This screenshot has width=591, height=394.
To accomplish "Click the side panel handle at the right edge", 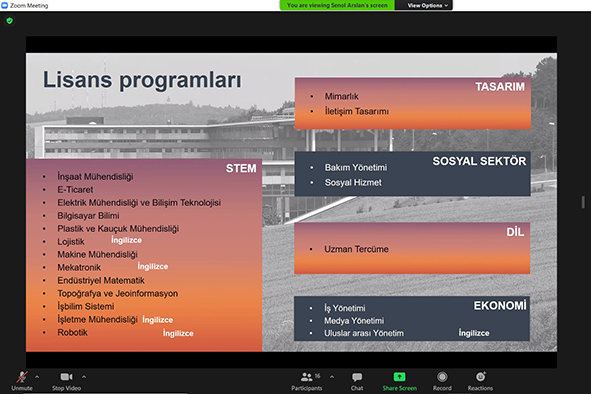I will [583, 202].
